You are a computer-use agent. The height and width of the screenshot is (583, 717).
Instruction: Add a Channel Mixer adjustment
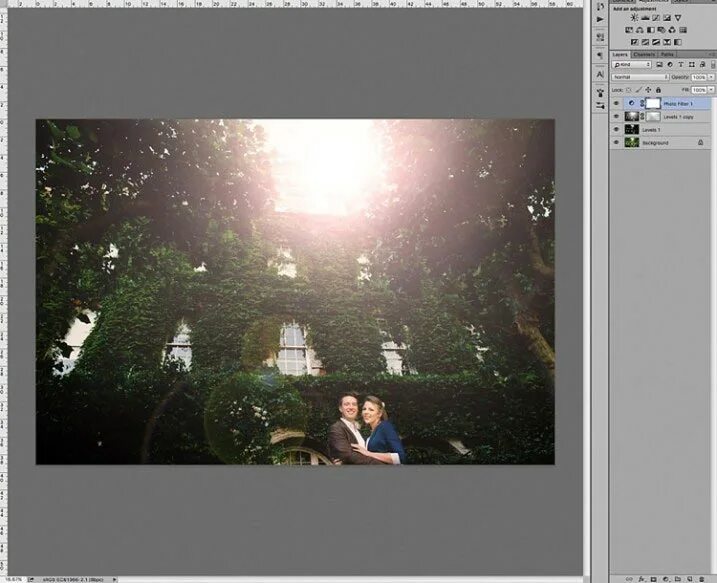click(x=672, y=30)
